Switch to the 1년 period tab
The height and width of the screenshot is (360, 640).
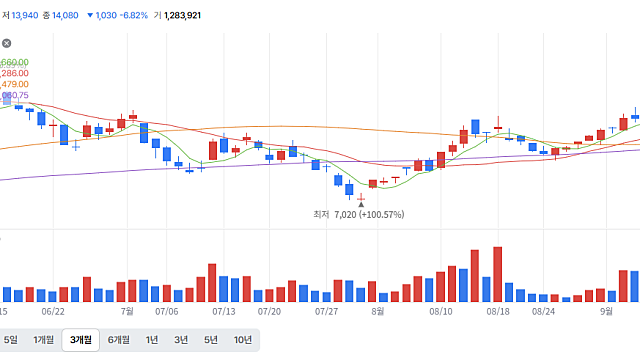pyautogui.click(x=152, y=340)
